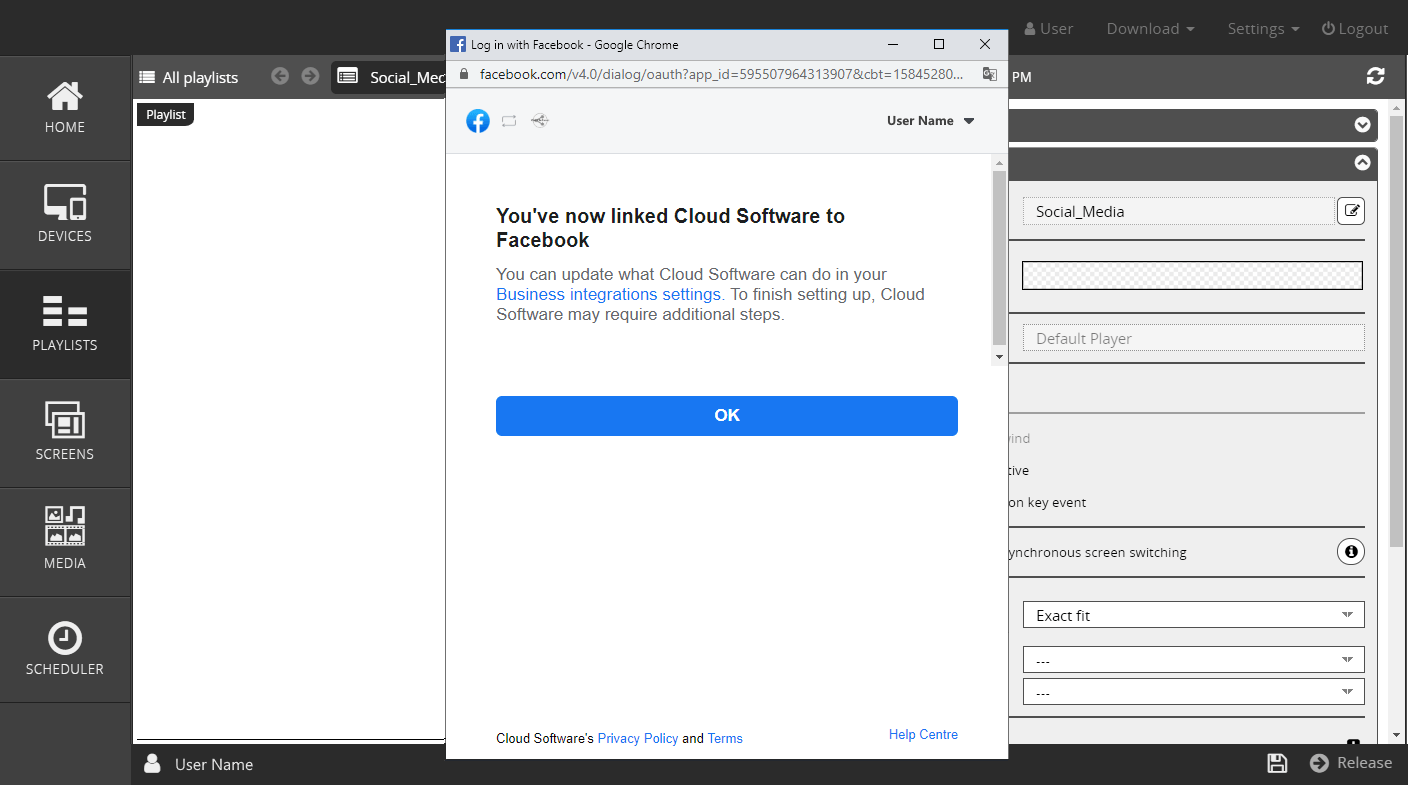Expand the collapsed panel with the down chevron
1408x785 pixels.
point(1362,125)
